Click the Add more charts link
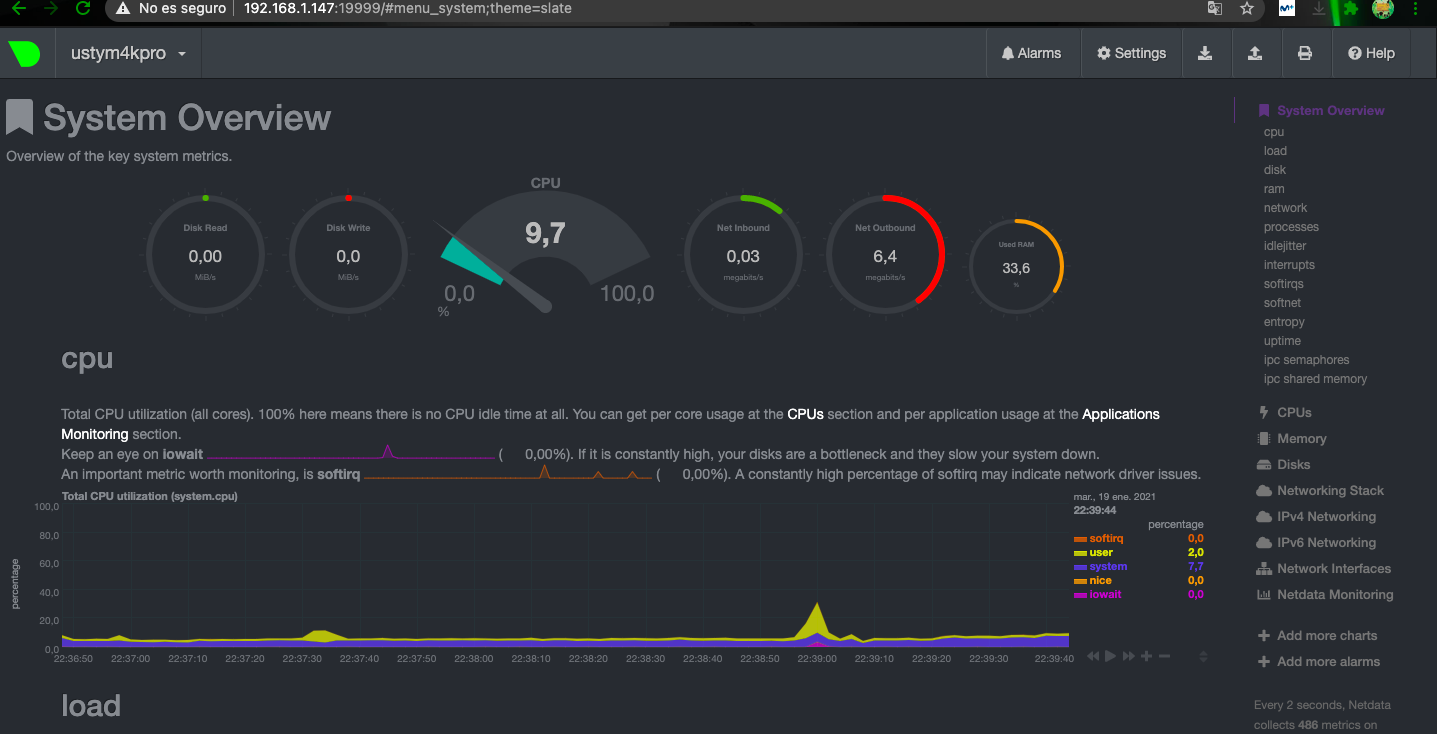 1326,636
